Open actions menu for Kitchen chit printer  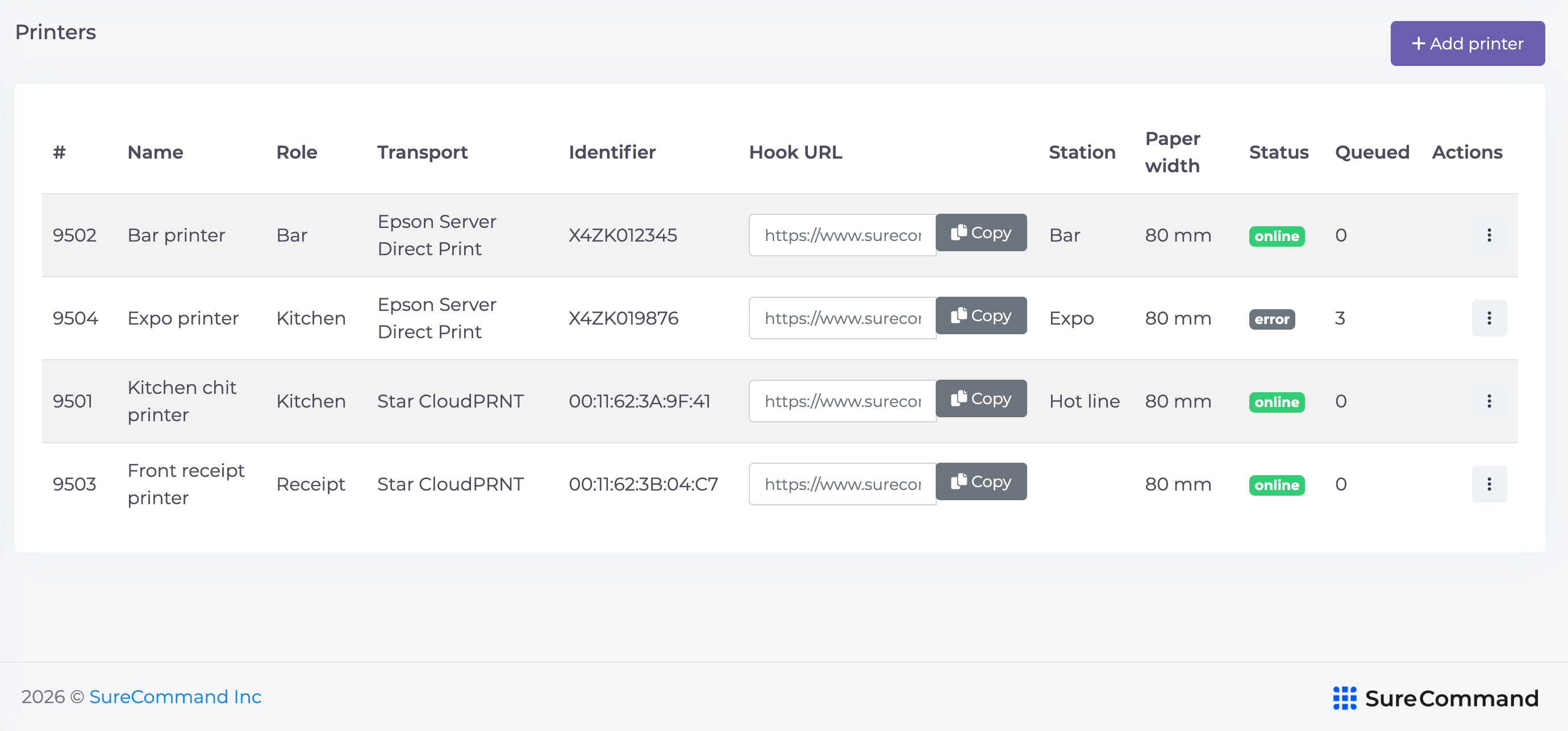[1489, 401]
